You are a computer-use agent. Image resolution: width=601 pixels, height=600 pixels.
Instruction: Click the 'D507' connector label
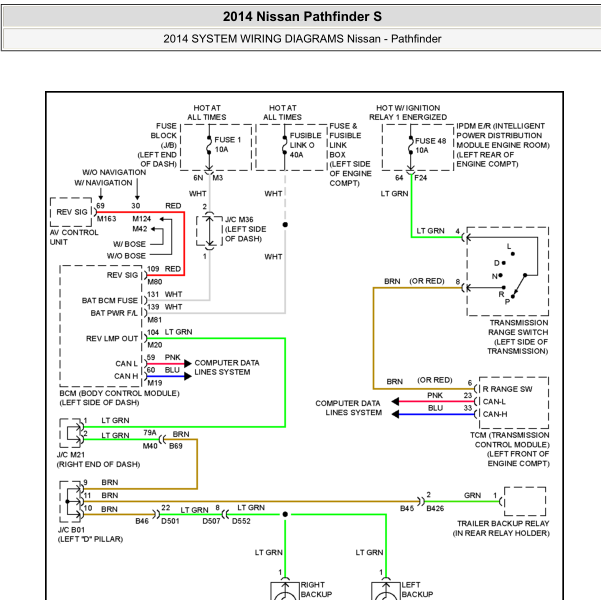(x=211, y=521)
